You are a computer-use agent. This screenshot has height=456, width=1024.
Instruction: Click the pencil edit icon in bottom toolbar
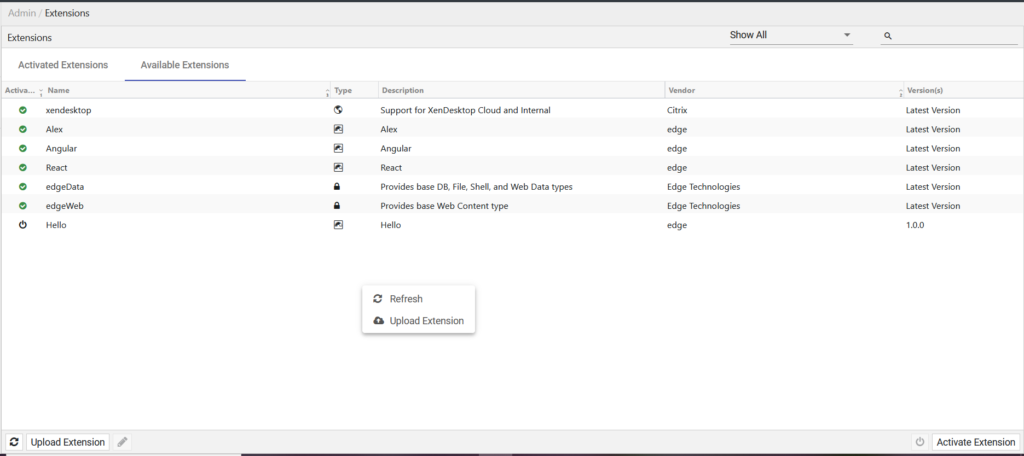122,442
